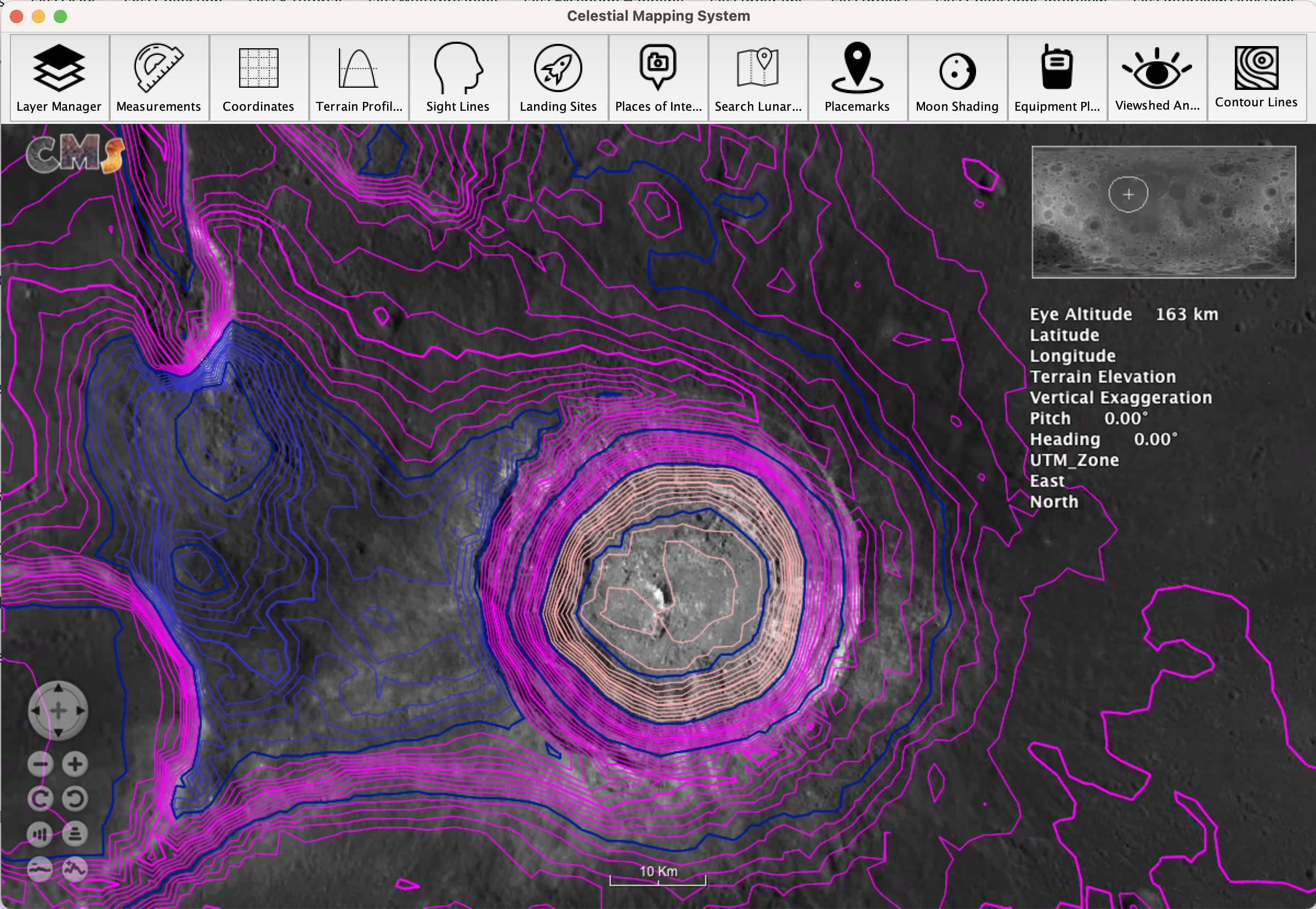Open the Moon Shading tool
The height and width of the screenshot is (909, 1316).
point(957,77)
